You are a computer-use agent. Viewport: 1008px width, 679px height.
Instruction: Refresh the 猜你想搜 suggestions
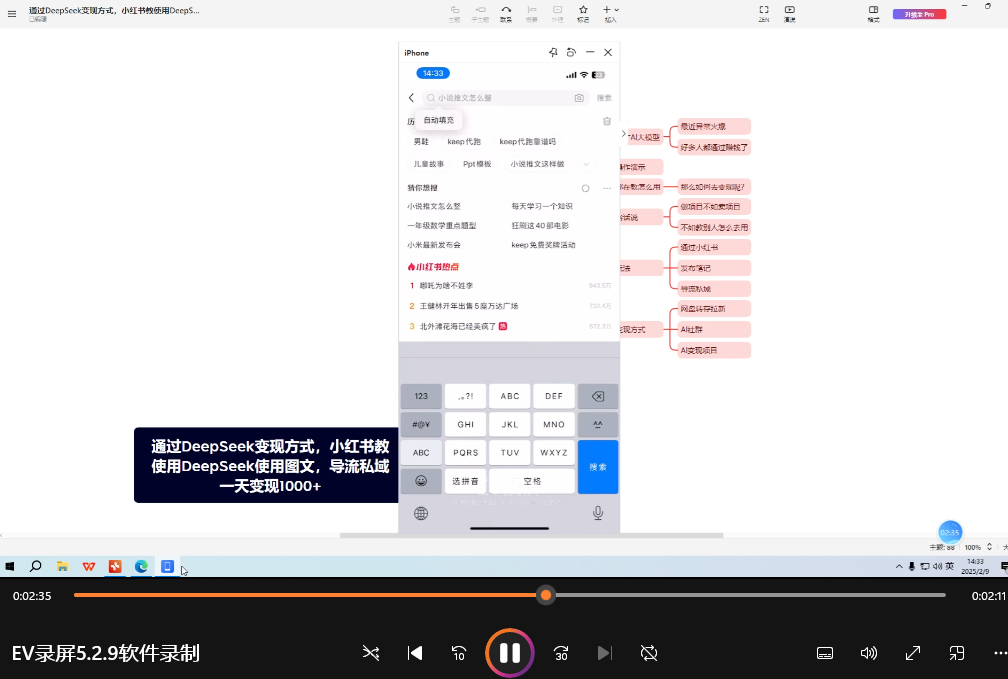[x=585, y=188]
